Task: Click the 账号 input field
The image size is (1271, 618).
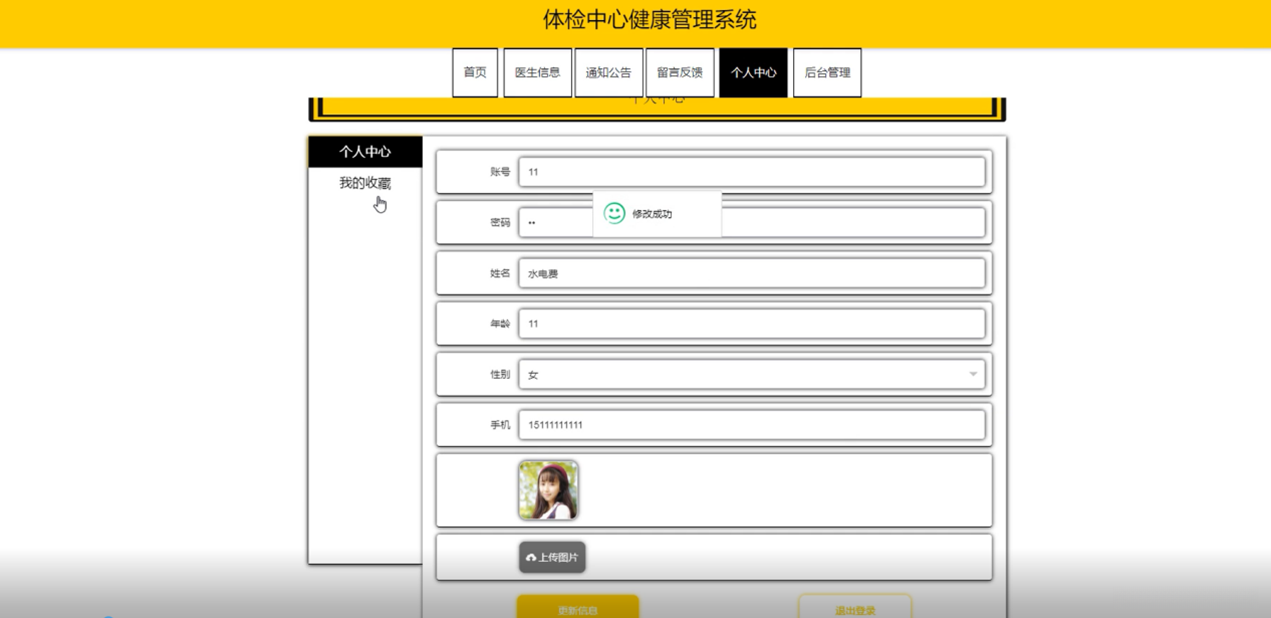Action: point(752,172)
